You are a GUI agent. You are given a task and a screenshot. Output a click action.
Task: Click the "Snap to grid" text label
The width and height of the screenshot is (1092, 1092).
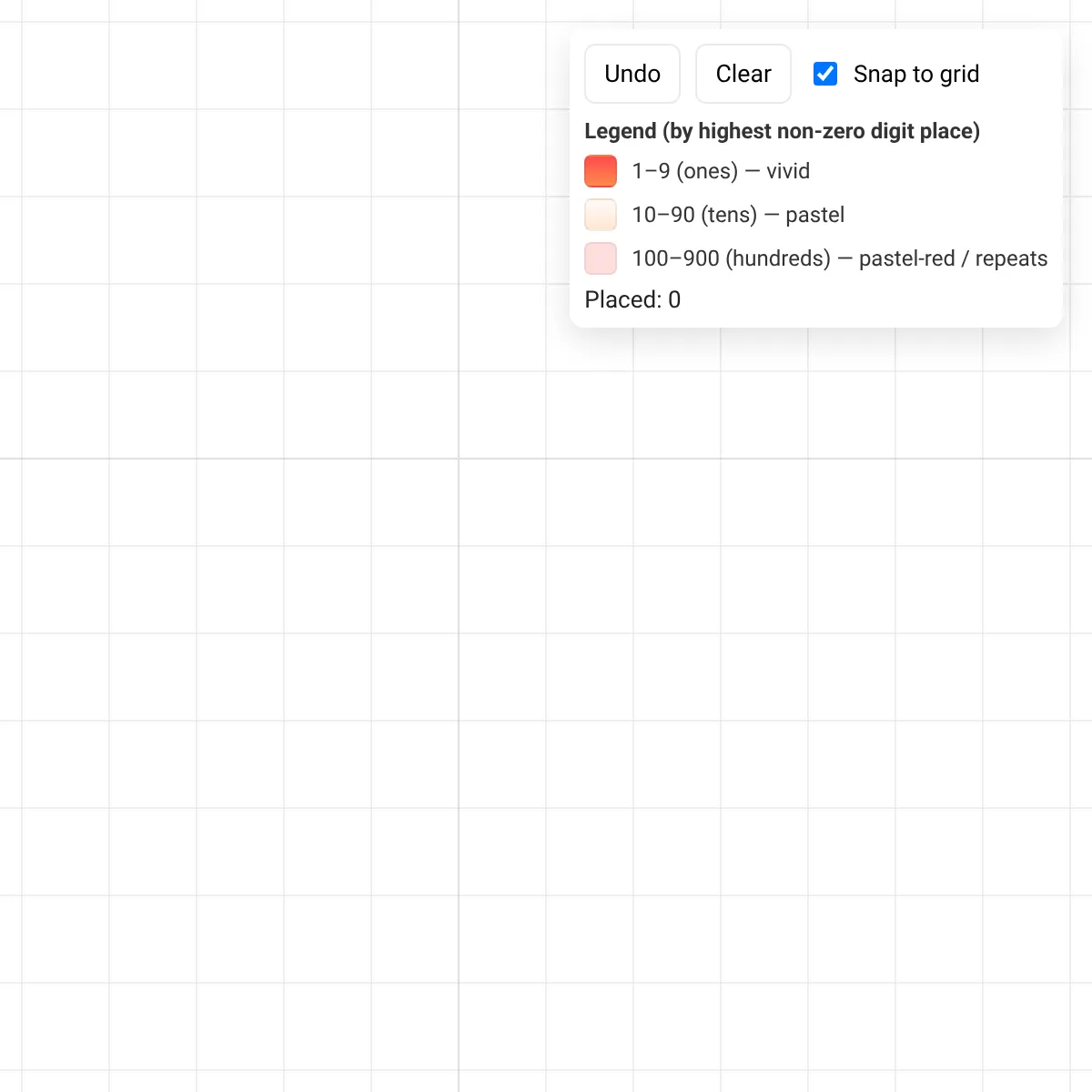(x=916, y=74)
